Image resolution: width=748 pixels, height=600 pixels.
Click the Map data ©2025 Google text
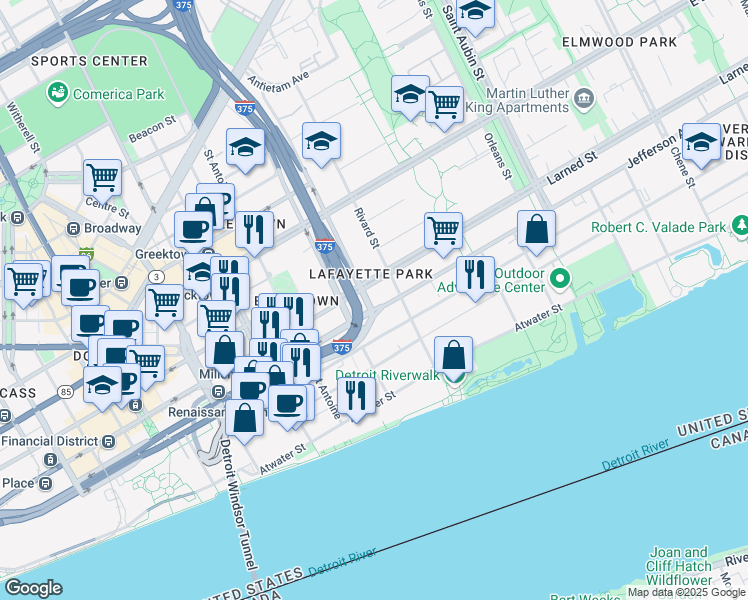pos(686,593)
